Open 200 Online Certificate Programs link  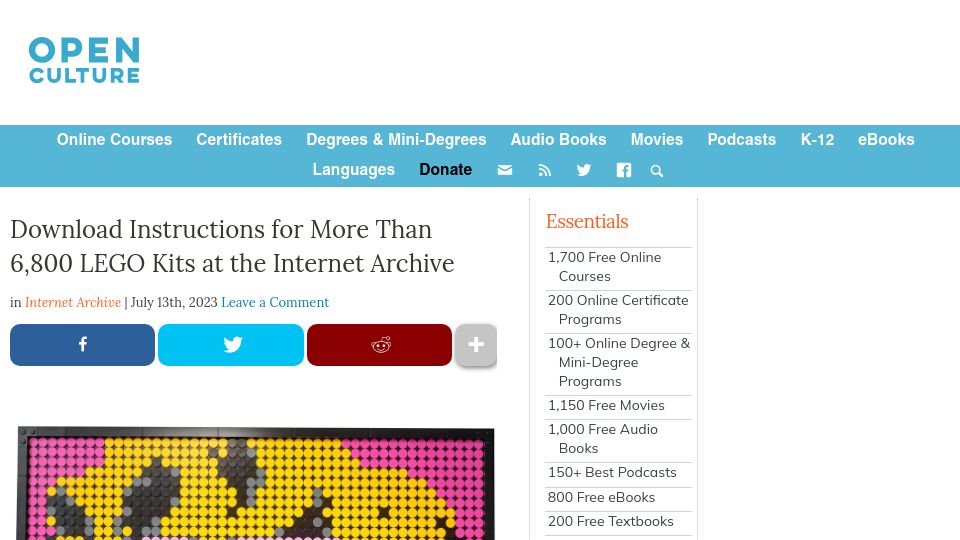(618, 310)
